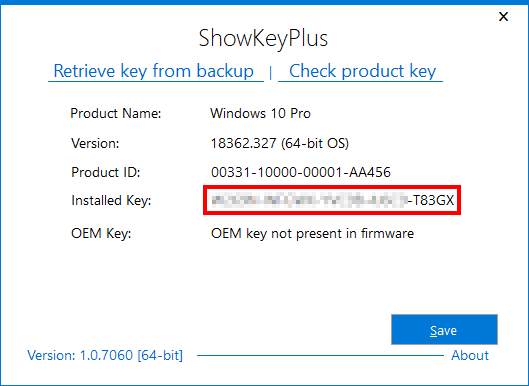Screen dimensions: 529x386
Task: Click the Windows 10 Pro product name value
Action: 260,113
